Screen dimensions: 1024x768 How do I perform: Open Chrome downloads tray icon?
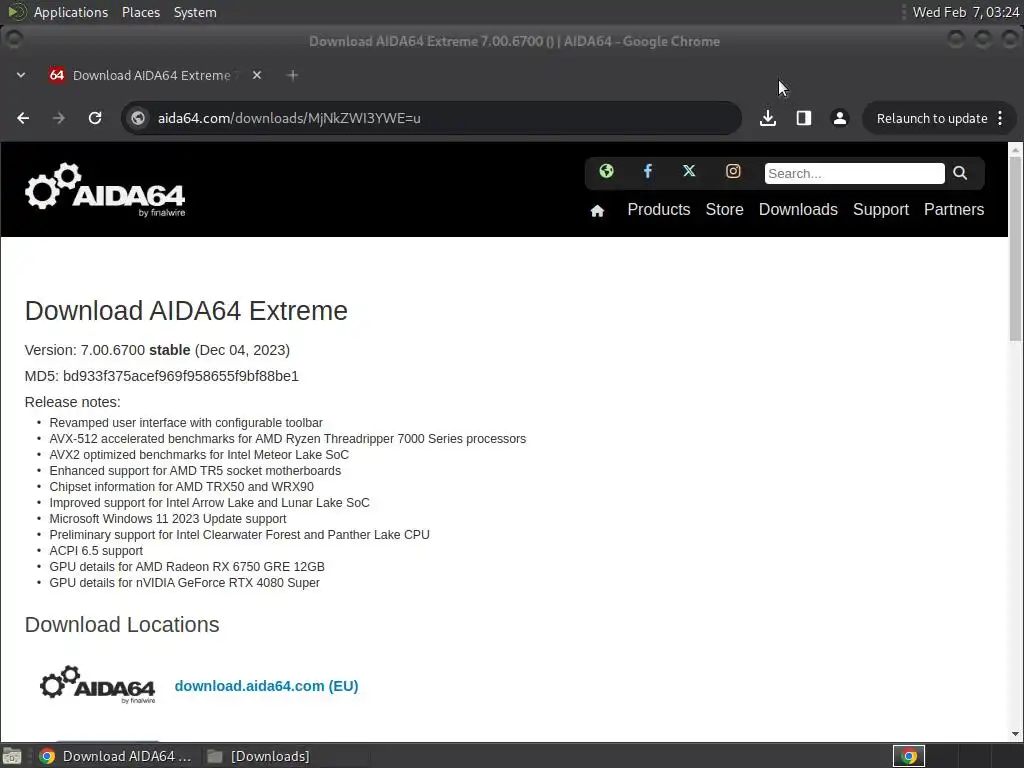point(768,118)
